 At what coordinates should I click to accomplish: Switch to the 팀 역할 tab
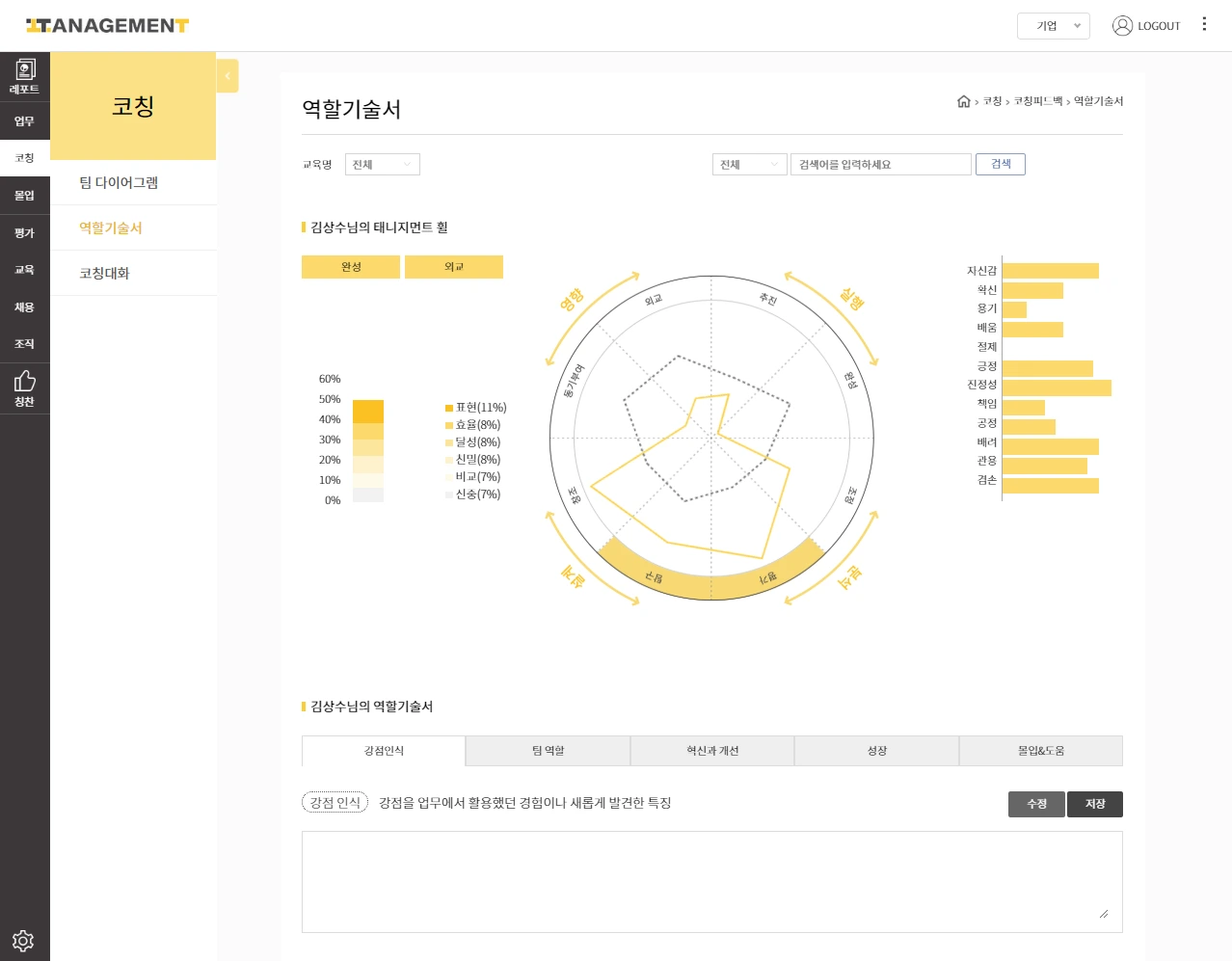pyautogui.click(x=548, y=751)
